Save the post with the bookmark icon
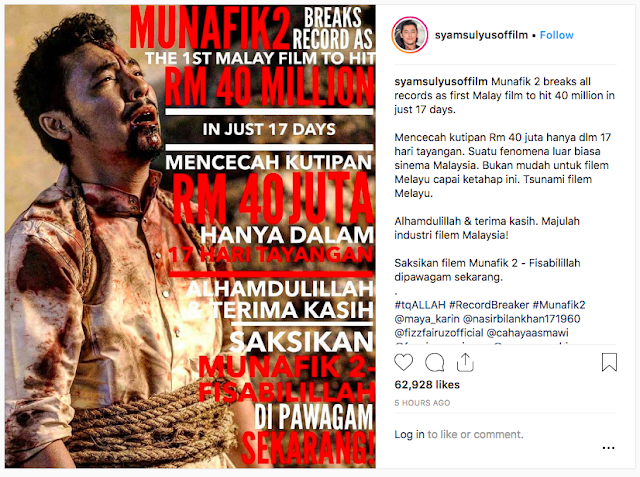 609,362
